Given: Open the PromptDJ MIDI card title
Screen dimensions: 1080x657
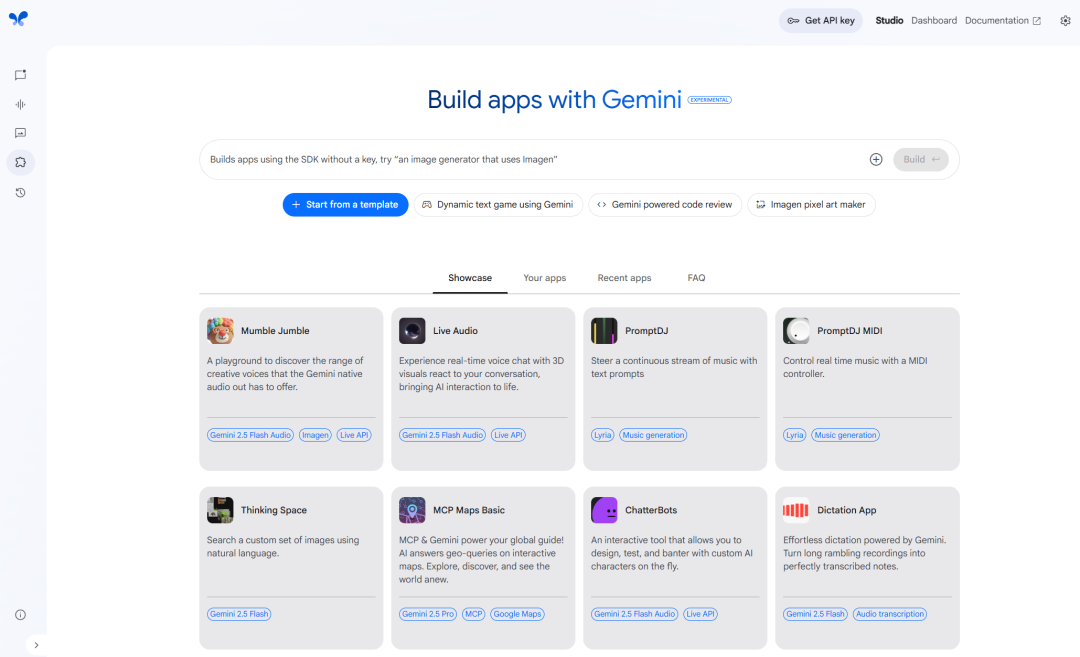Looking at the screenshot, I should tap(849, 331).
